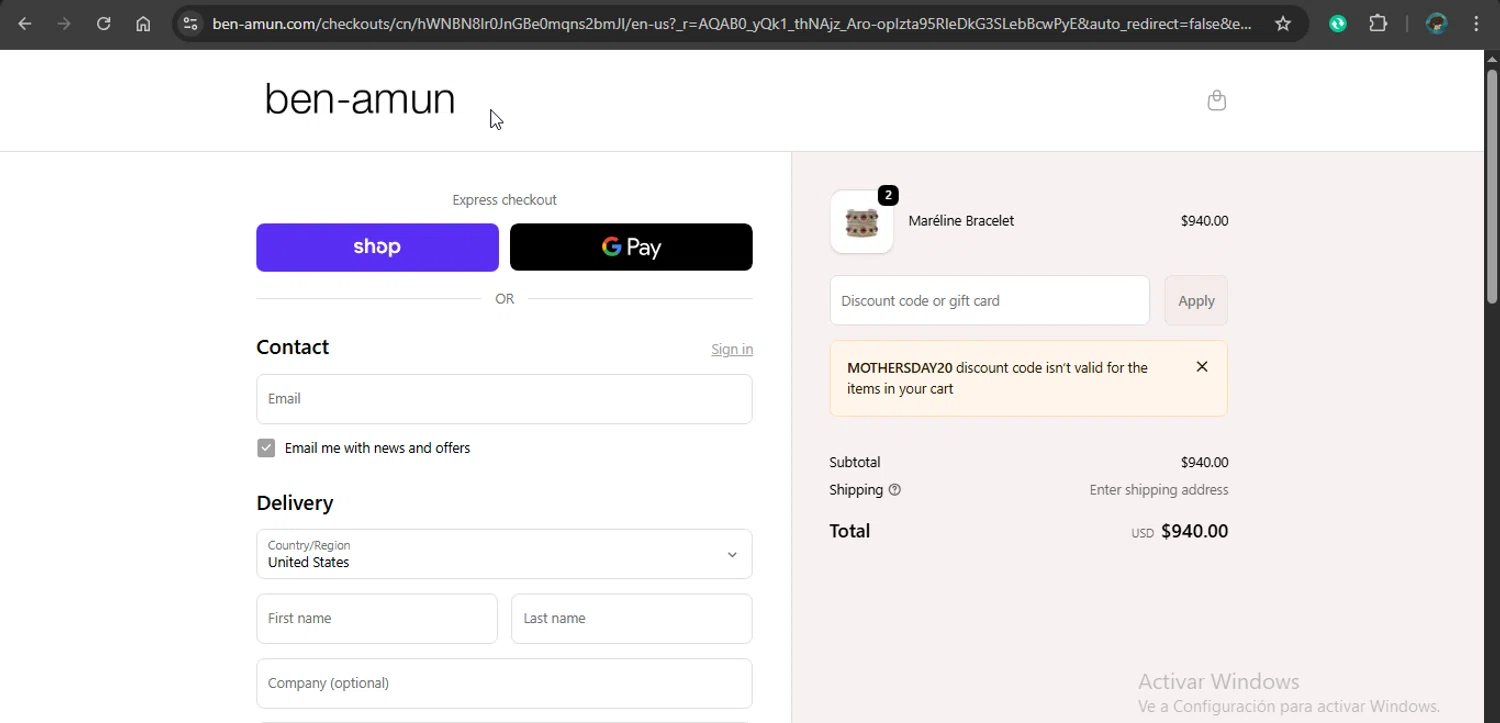The height and width of the screenshot is (723, 1500).
Task: Click the ben-amun store logo
Action: (x=360, y=99)
